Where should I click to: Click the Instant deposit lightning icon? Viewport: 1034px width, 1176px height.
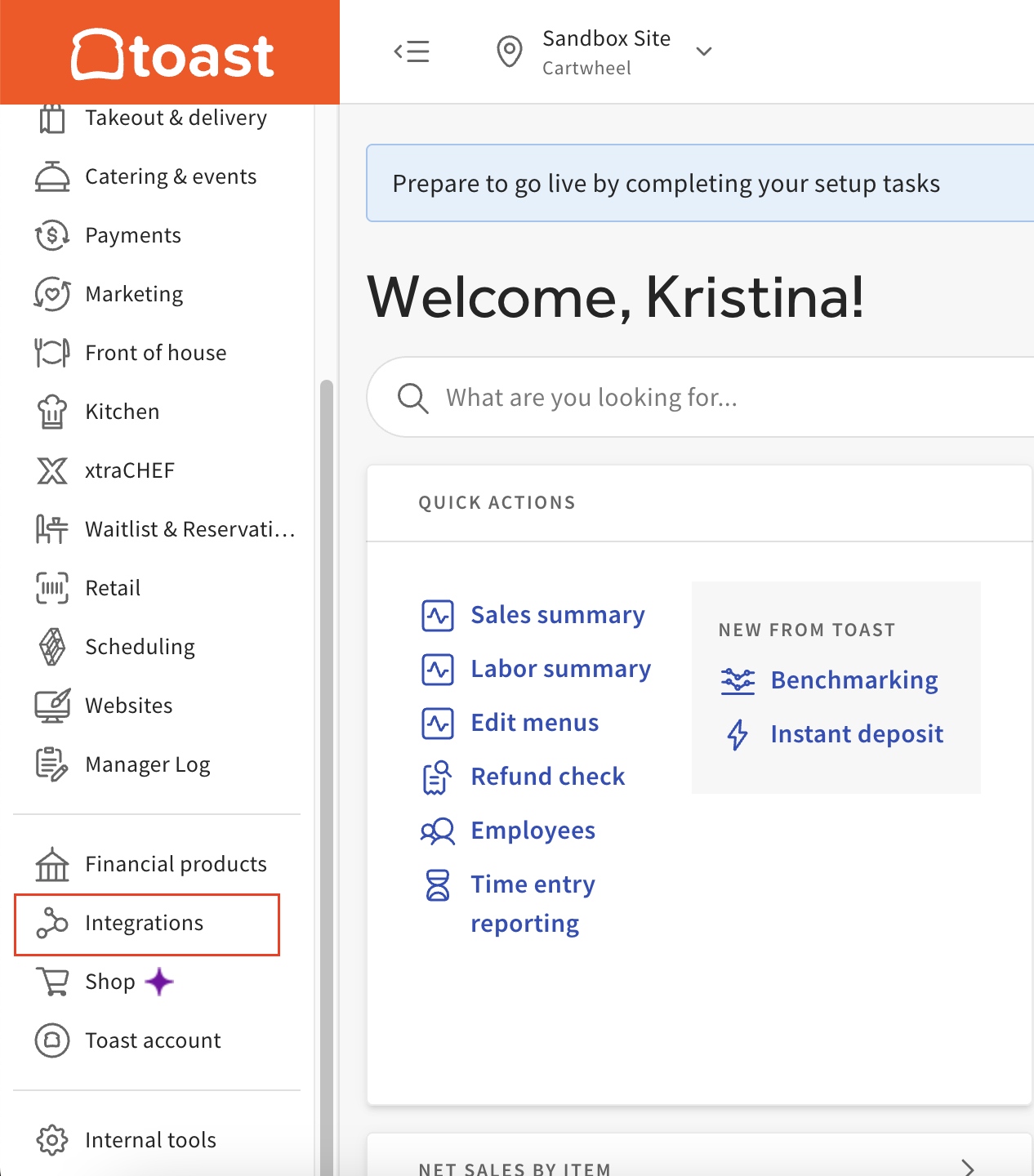coord(738,734)
